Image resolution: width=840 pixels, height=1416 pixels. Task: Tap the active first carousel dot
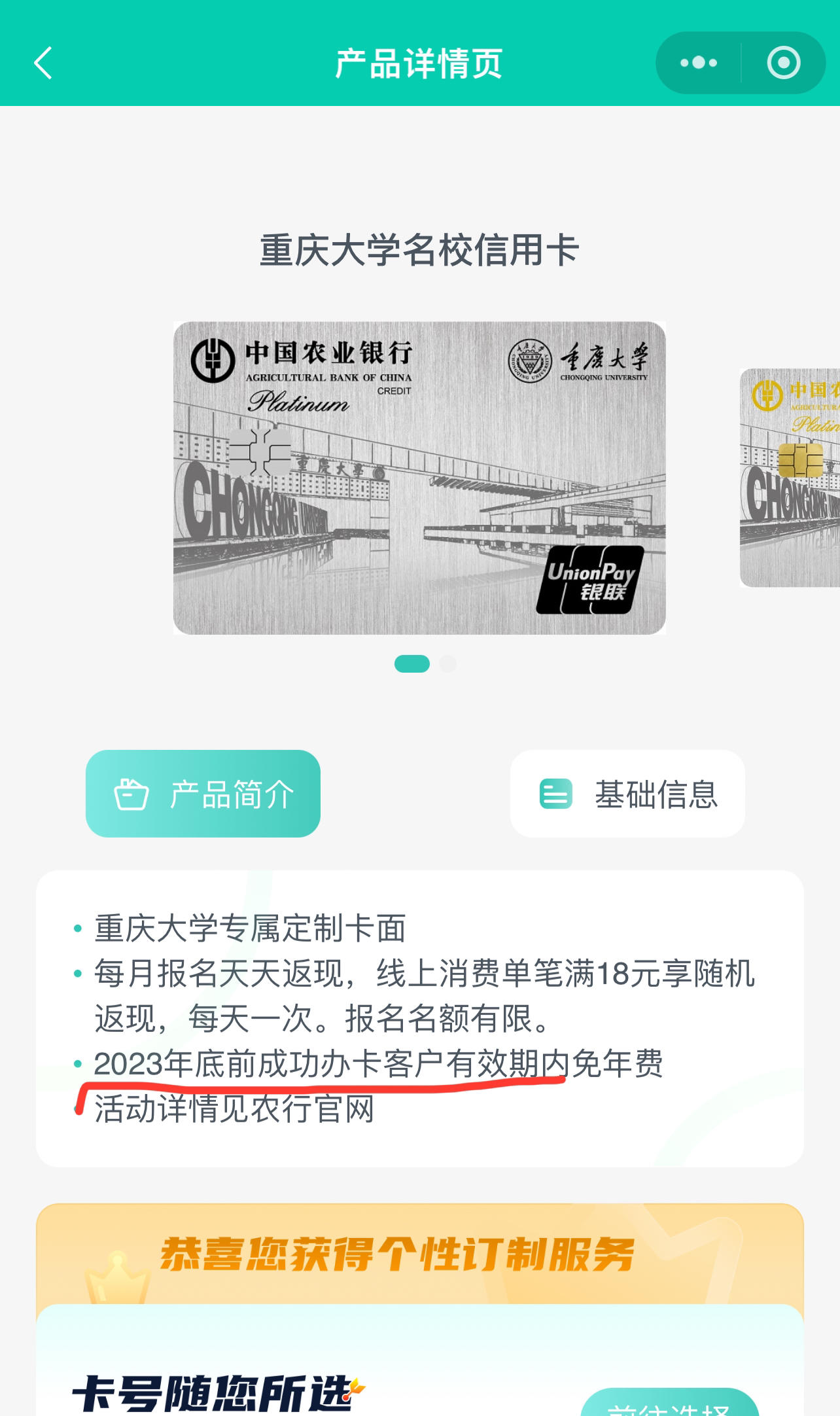412,664
